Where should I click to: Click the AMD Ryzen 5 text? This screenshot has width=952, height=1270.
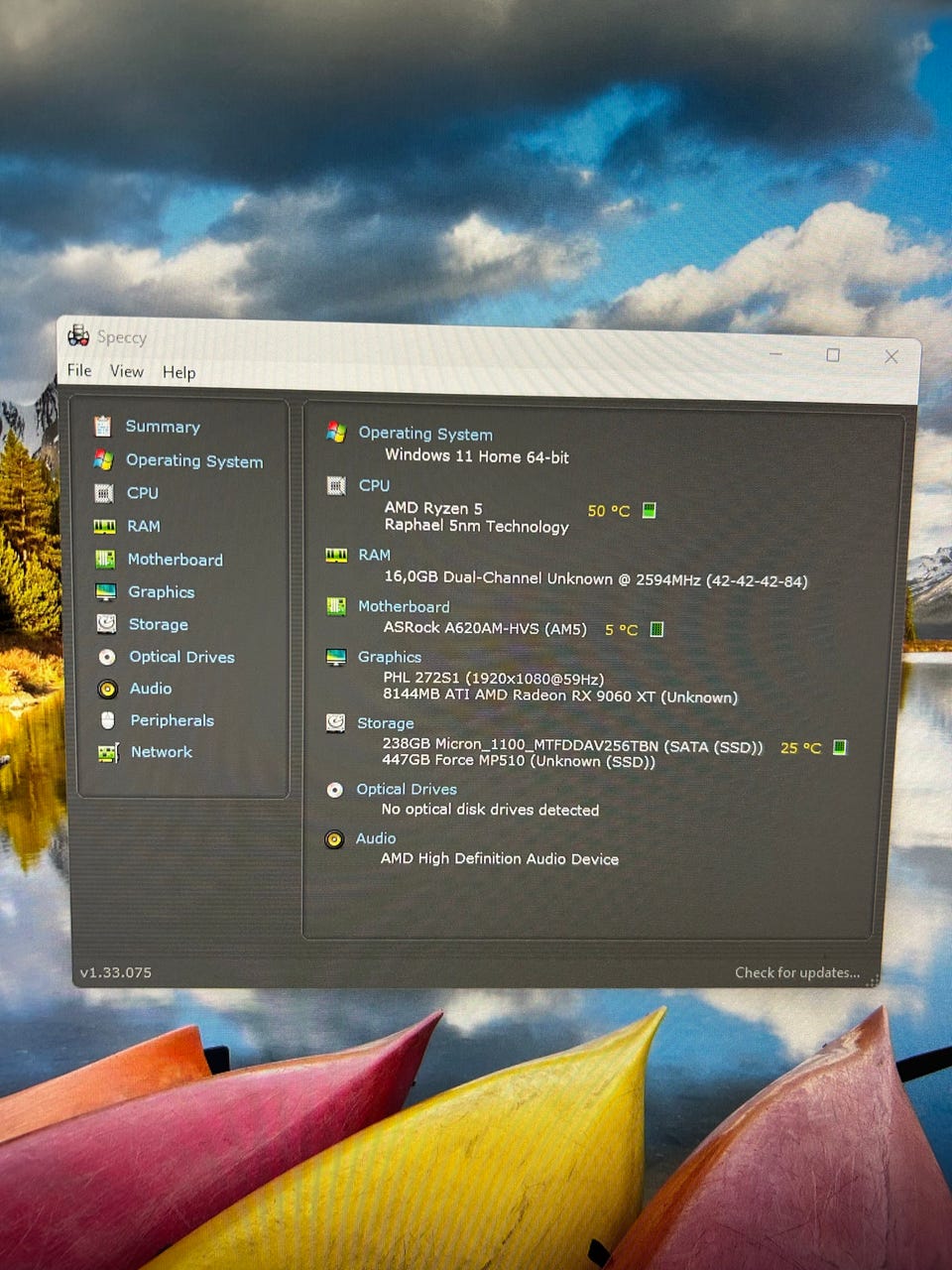(433, 508)
